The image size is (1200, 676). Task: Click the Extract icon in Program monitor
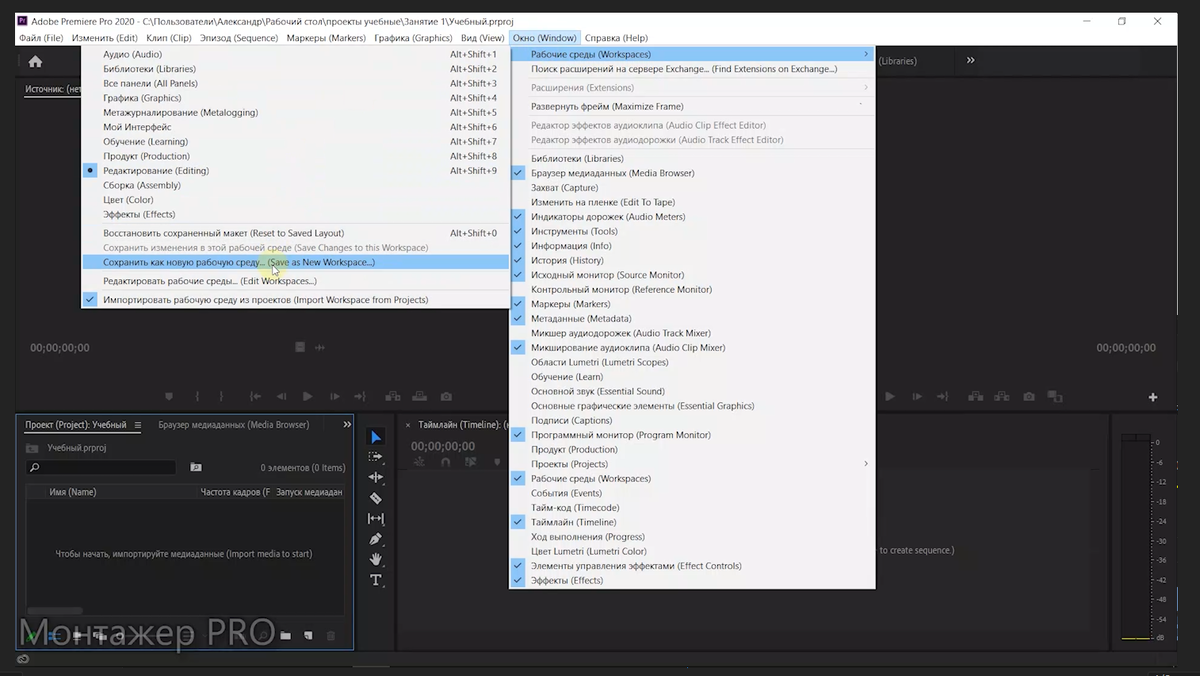coord(1000,397)
